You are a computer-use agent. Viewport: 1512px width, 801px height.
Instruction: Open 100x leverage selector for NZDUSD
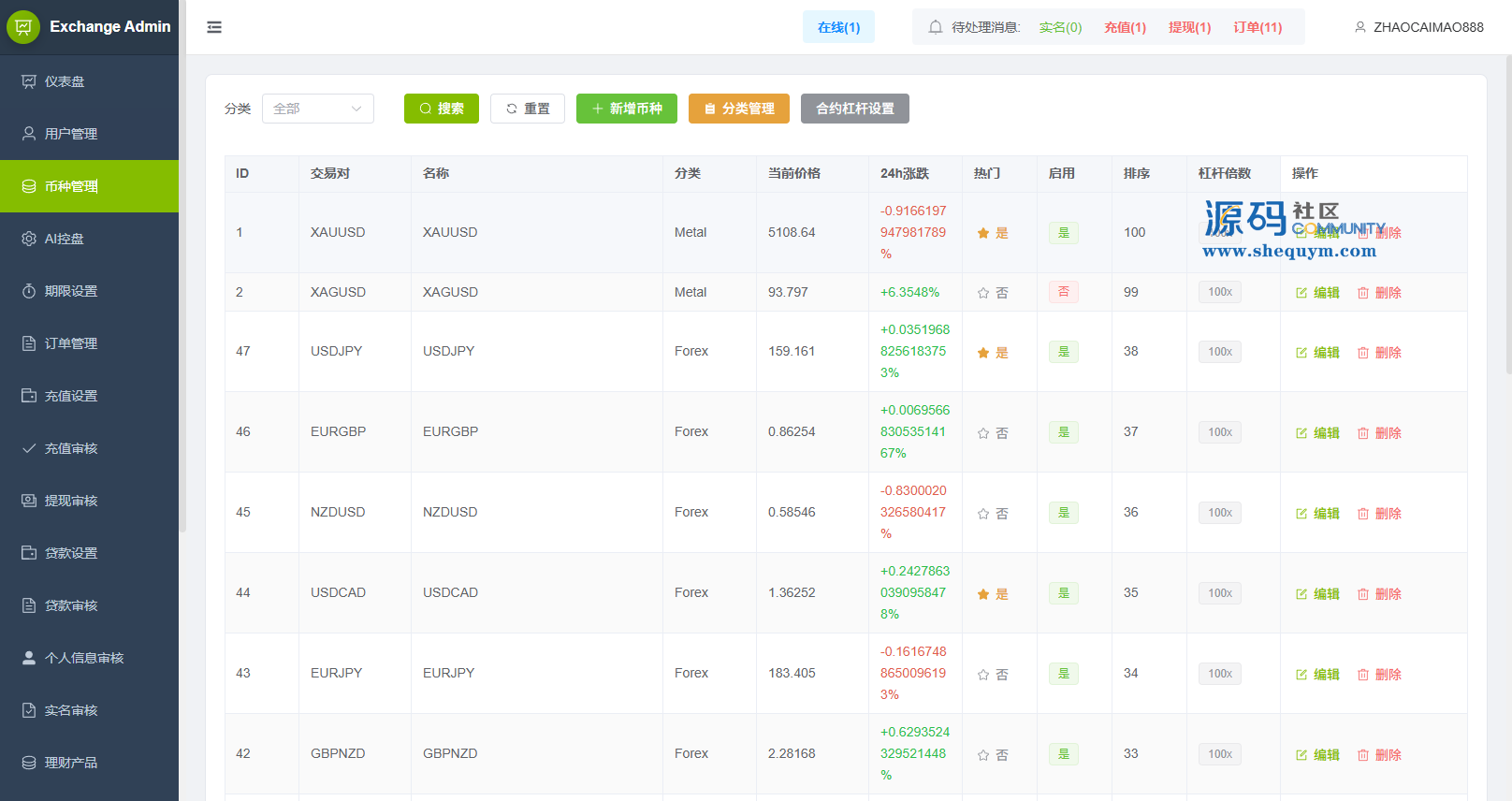[x=1219, y=513]
